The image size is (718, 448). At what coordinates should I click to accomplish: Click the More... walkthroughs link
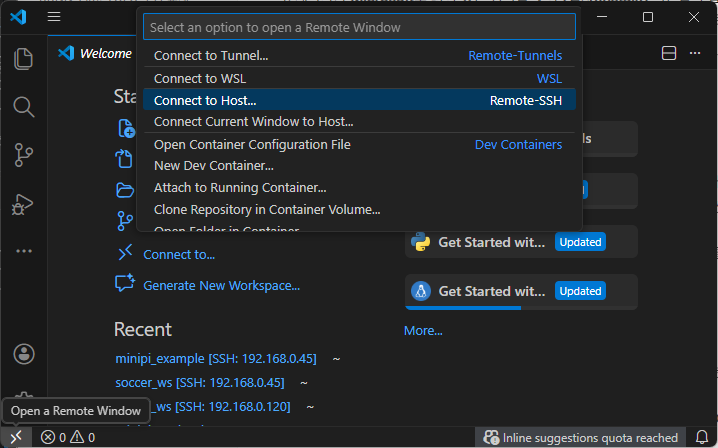(x=423, y=331)
